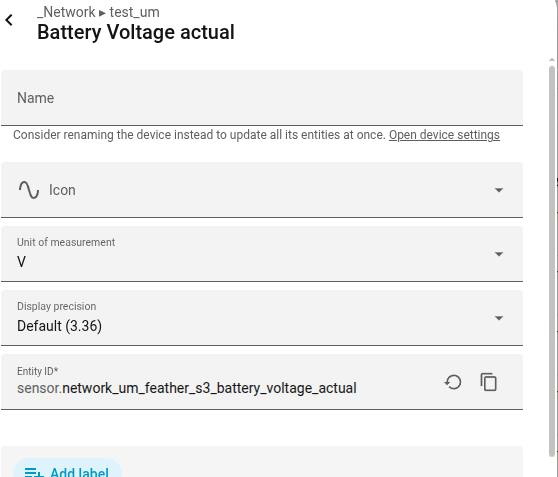Viewport: 558px width, 477px height.
Task: Focus the Name text field
Action: [262, 98]
